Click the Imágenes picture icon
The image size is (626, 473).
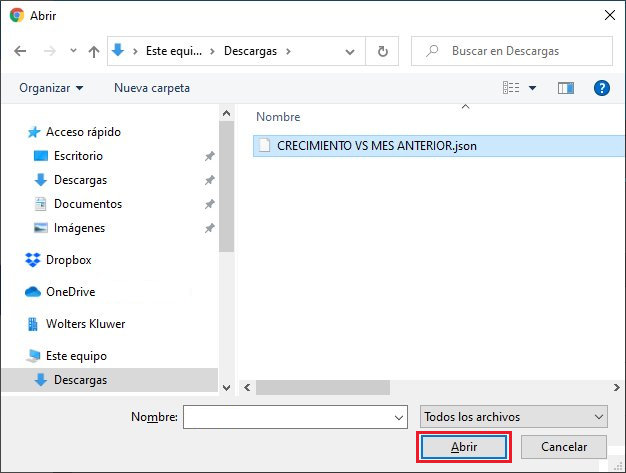41,228
